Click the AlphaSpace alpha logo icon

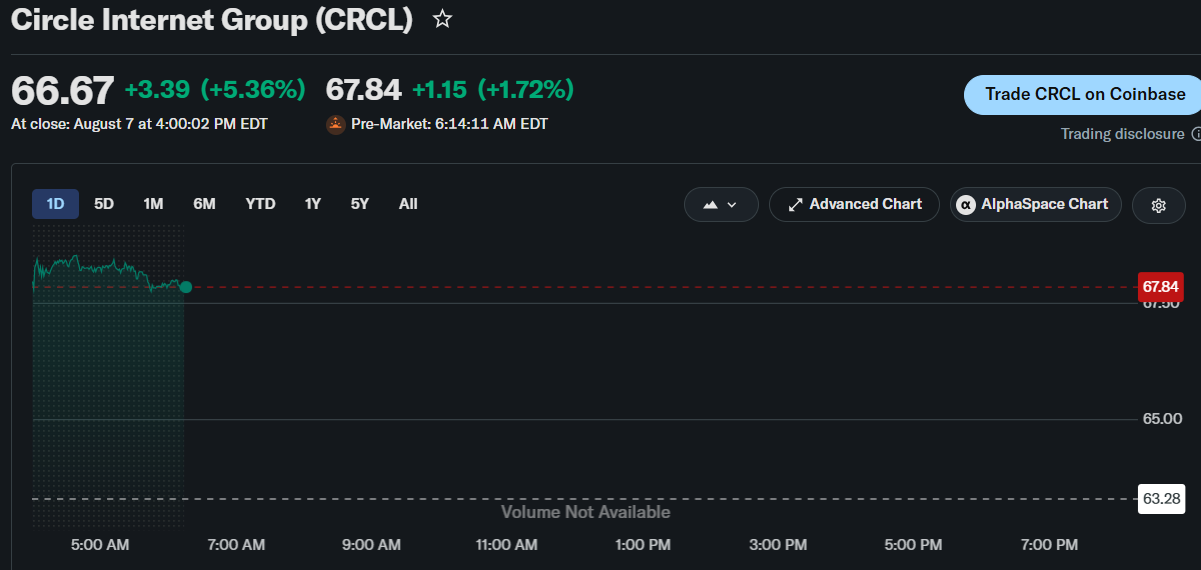[966, 205]
